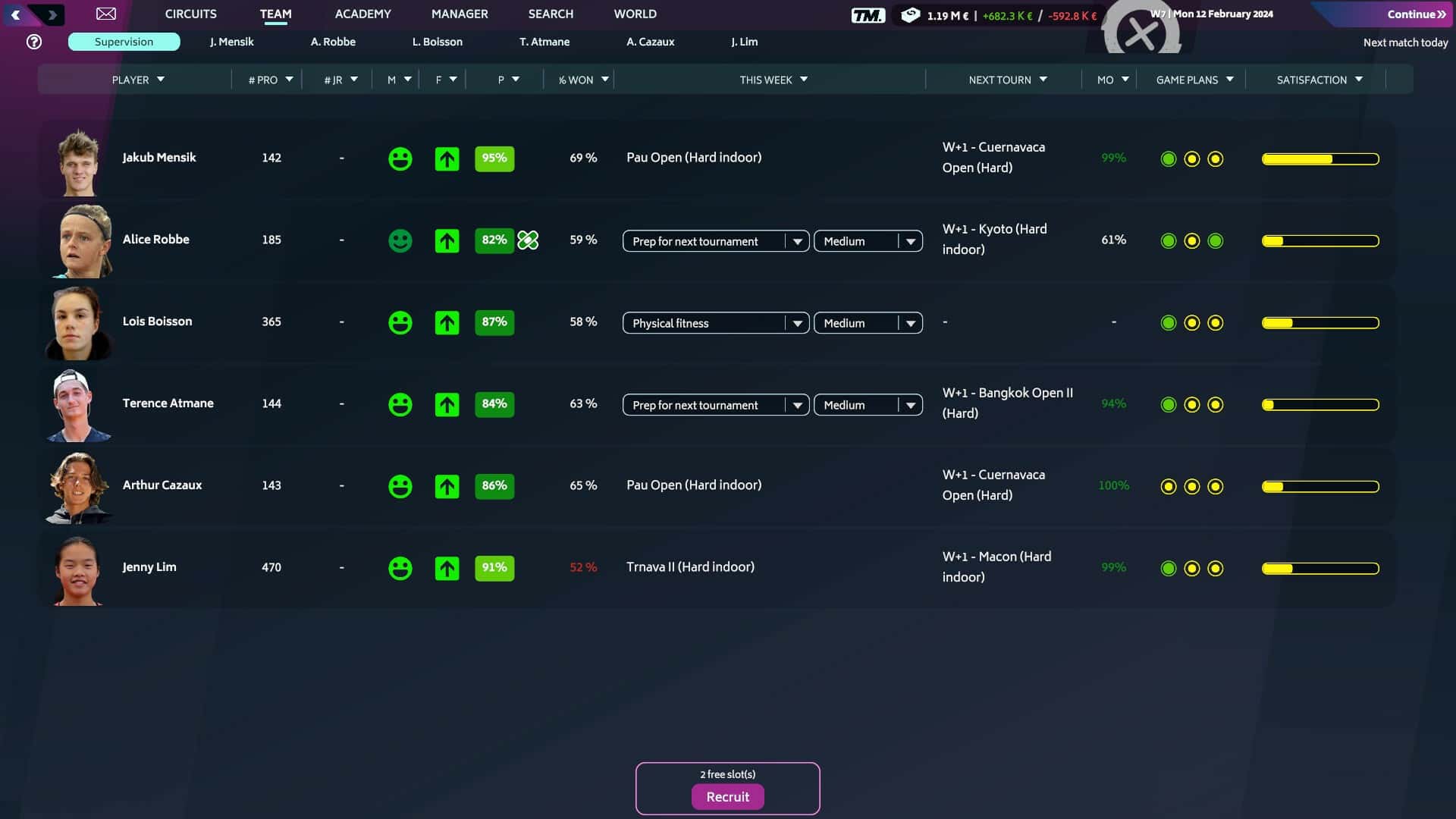Click Lois Boisson's green form arrow icon
The width and height of the screenshot is (1456, 819).
(x=447, y=322)
